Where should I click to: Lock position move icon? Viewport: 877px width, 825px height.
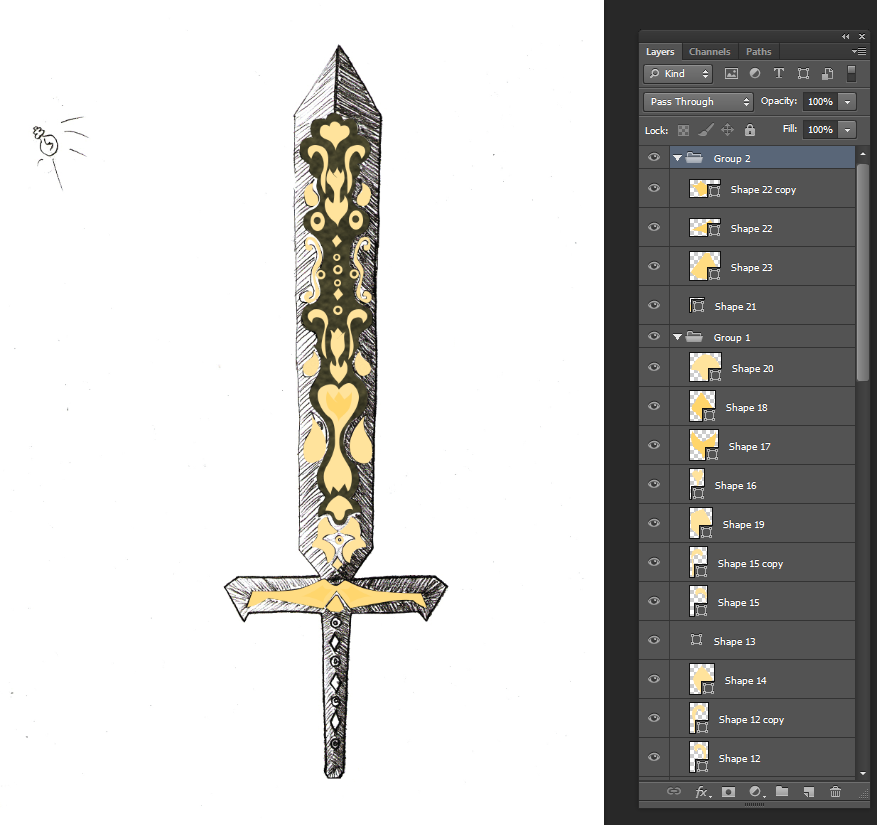[727, 130]
